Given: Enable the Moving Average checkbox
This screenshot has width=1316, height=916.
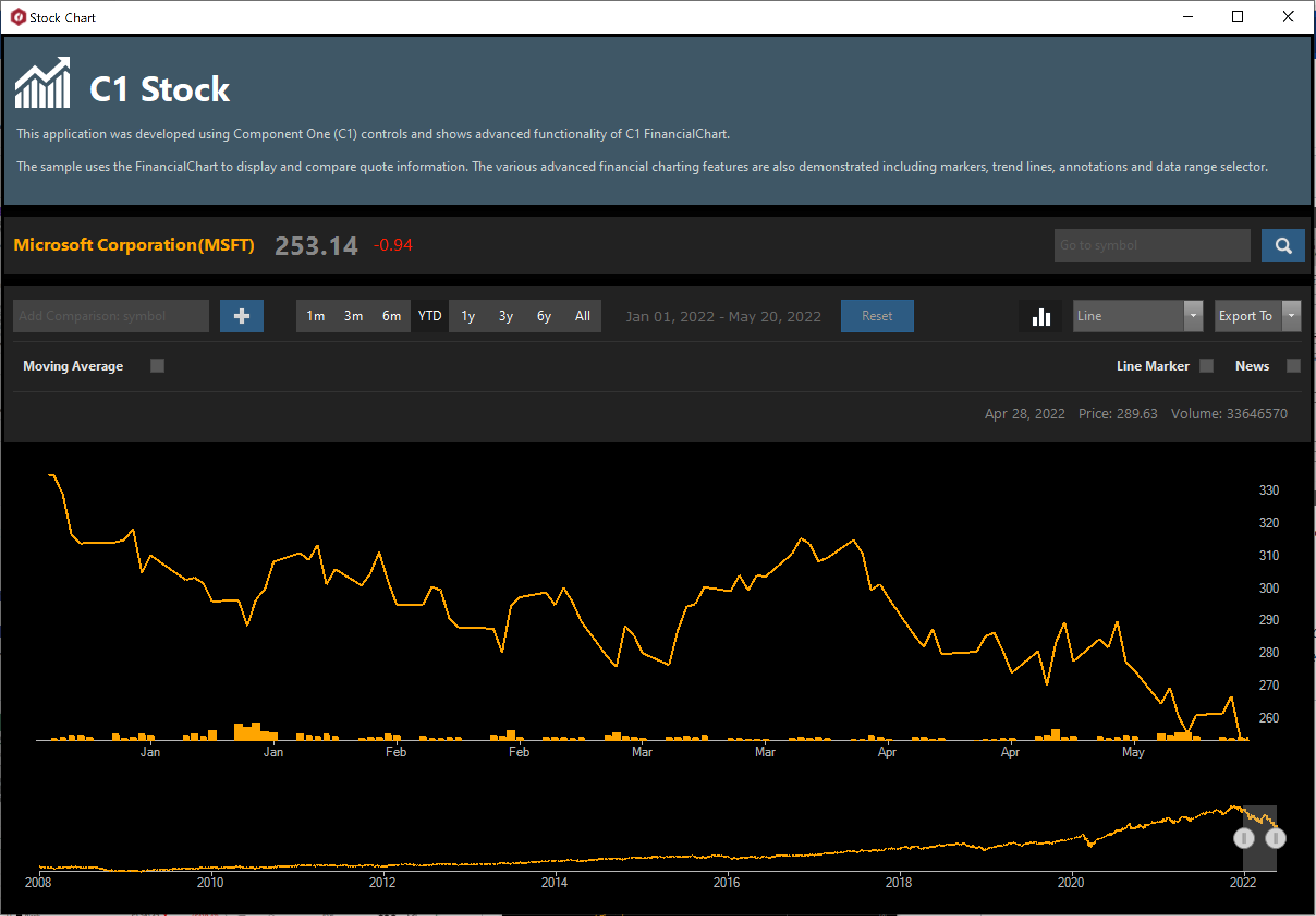Looking at the screenshot, I should [x=157, y=366].
